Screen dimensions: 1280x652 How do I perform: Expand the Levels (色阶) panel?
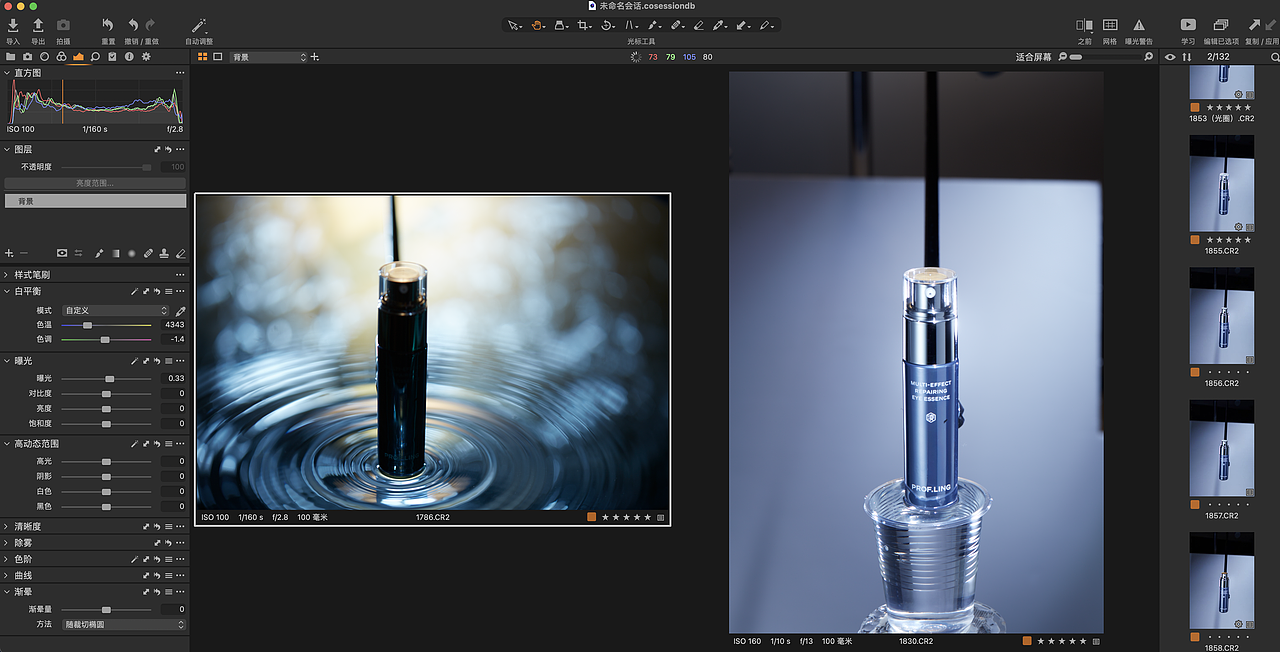(8, 559)
